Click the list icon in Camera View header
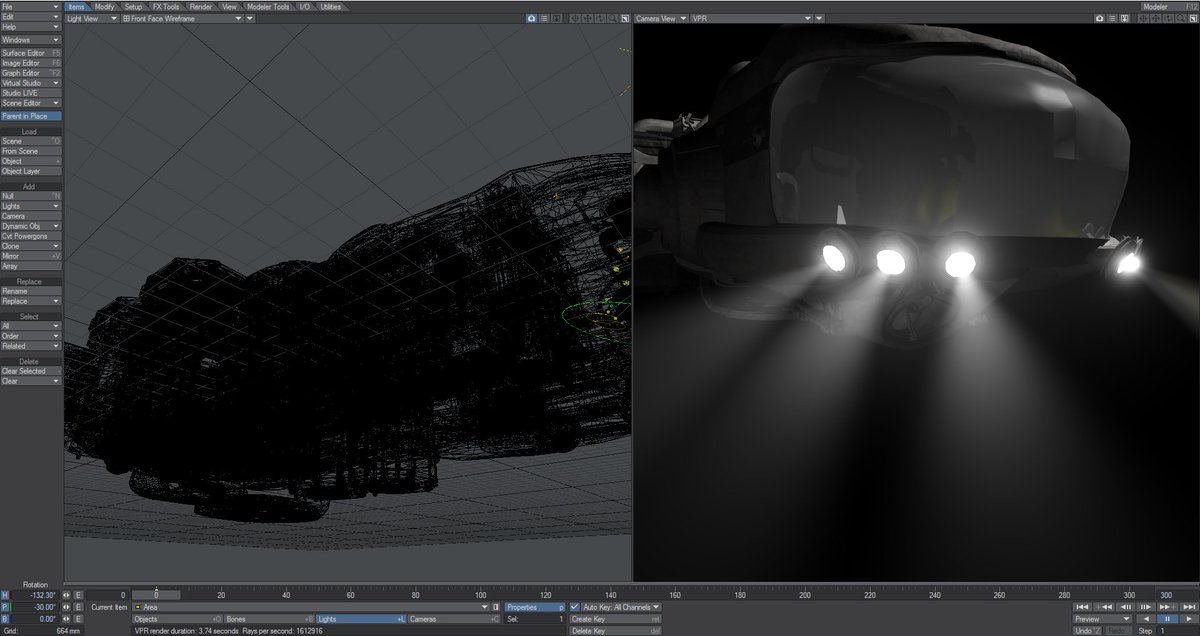1200x636 pixels. tap(1112, 18)
